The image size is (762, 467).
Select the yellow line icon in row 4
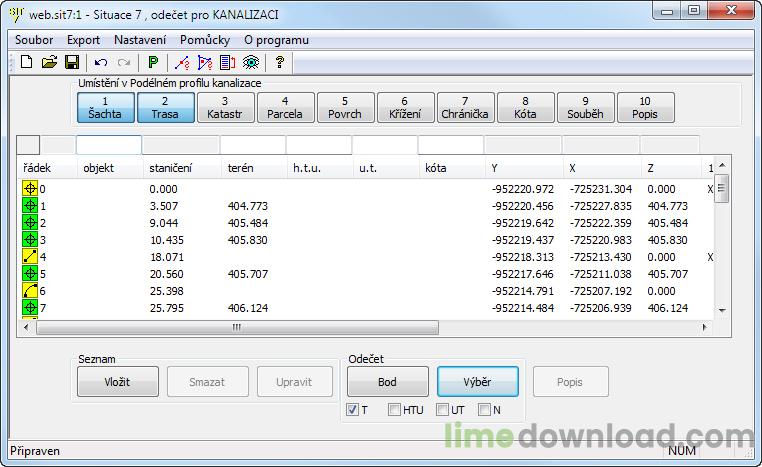point(29,257)
